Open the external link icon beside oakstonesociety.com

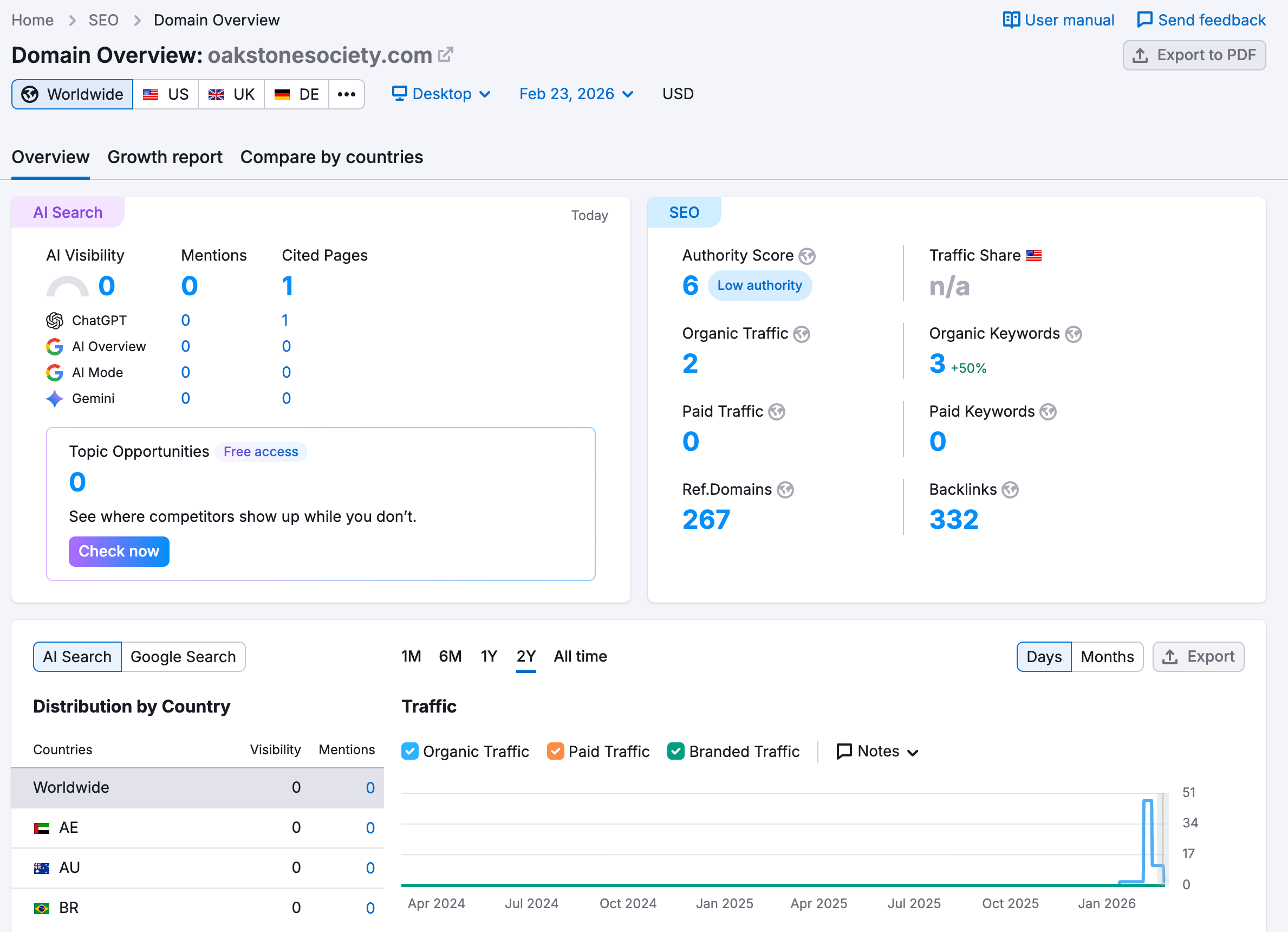tap(446, 55)
